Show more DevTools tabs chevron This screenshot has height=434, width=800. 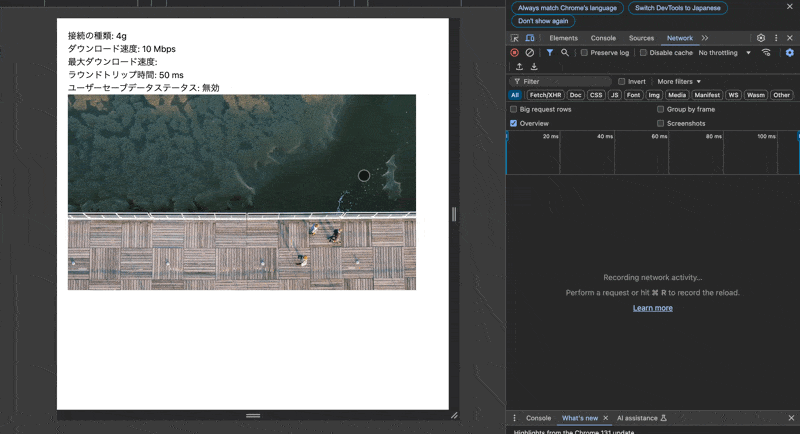[705, 38]
